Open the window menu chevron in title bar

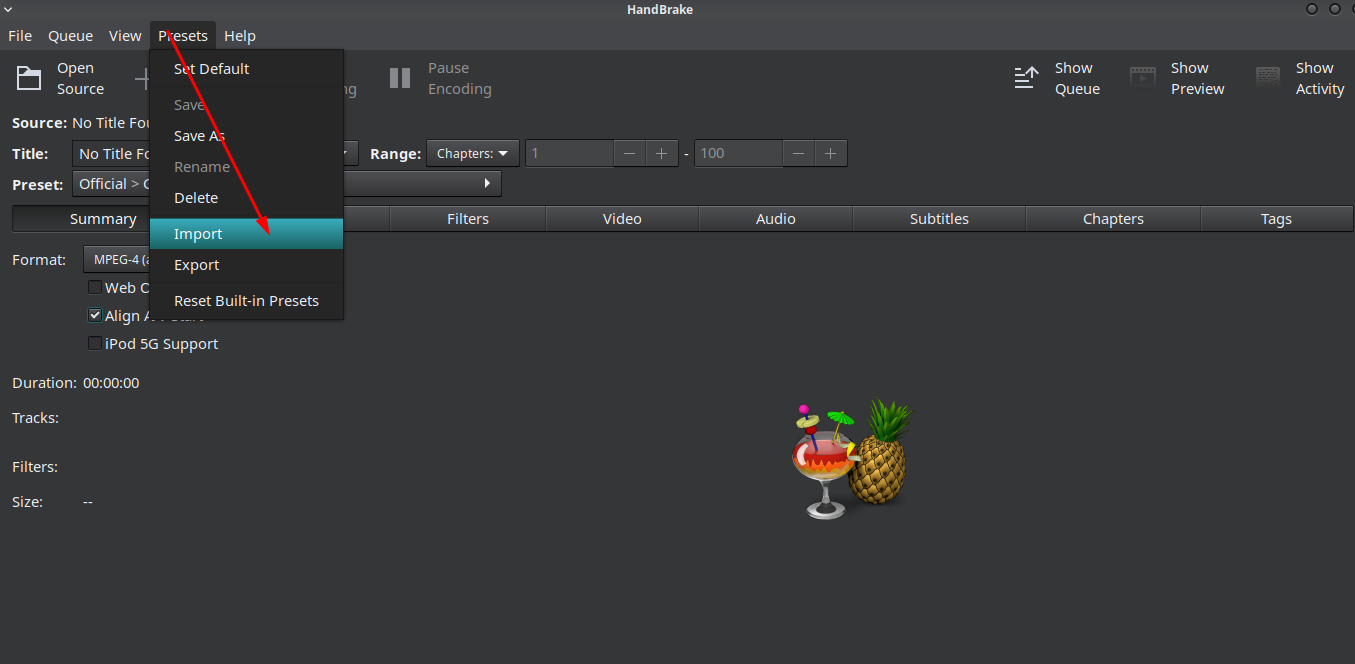pos(9,9)
